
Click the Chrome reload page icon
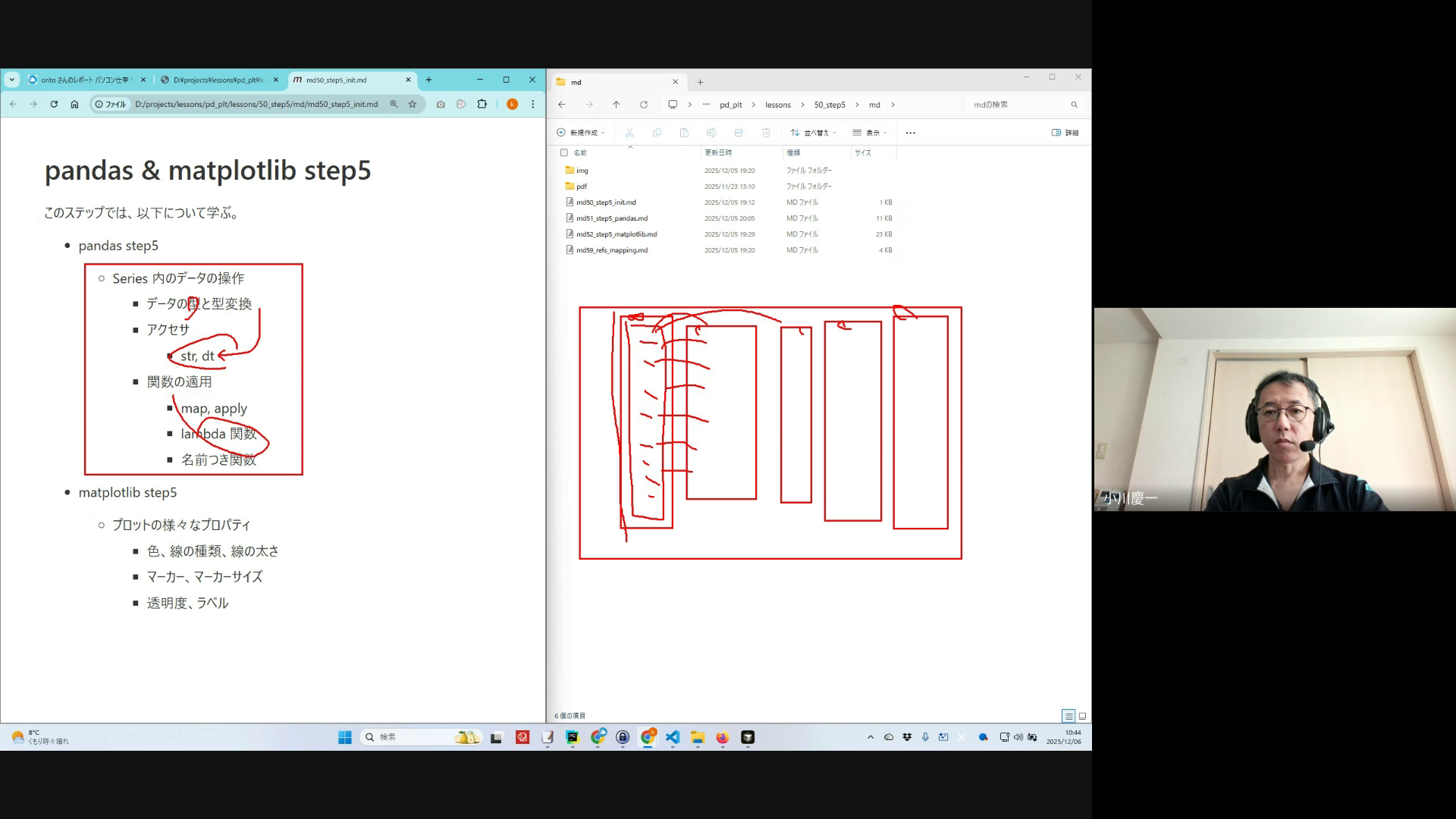pos(54,104)
